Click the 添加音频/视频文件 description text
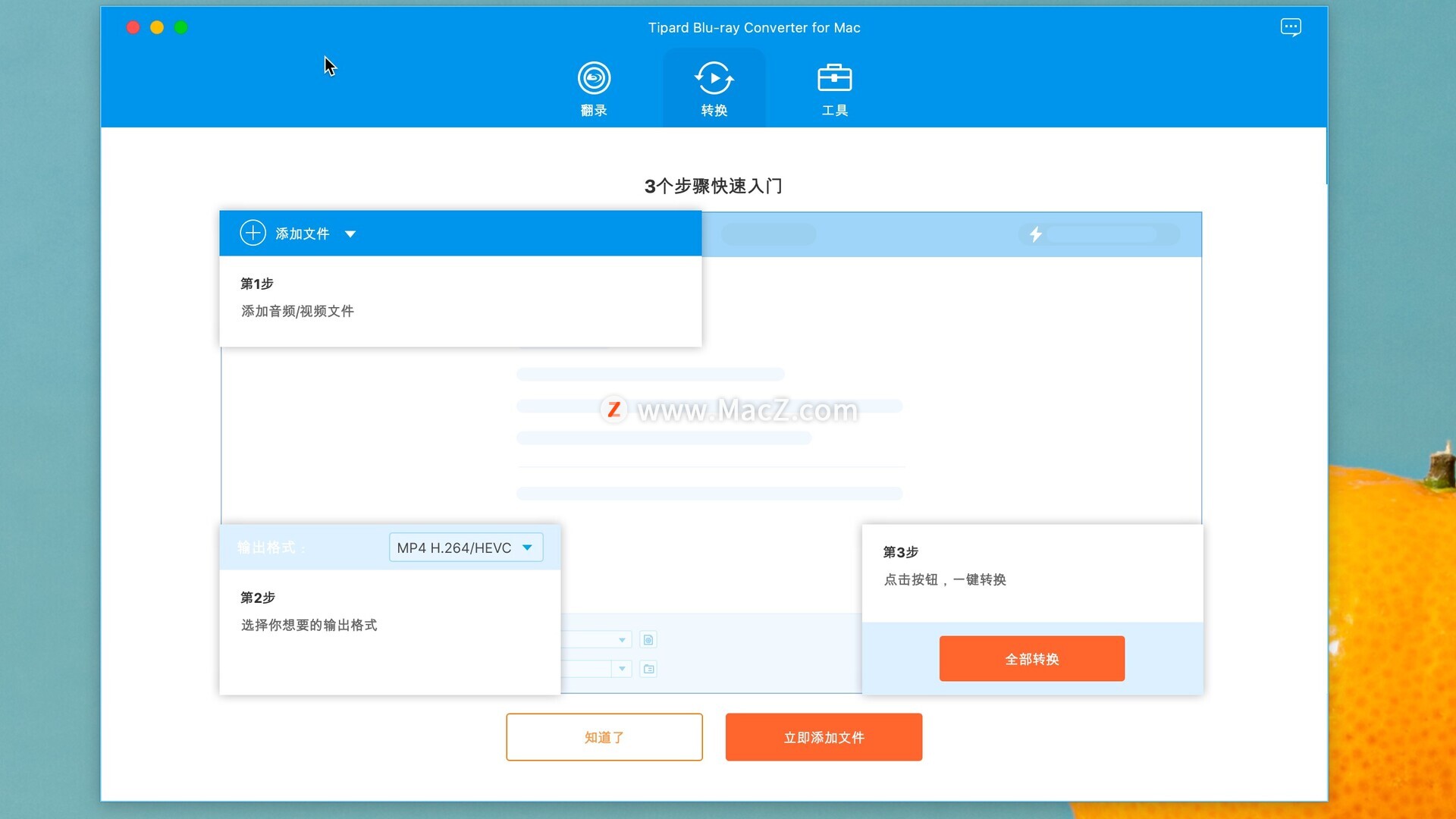Image resolution: width=1456 pixels, height=819 pixels. tap(297, 311)
